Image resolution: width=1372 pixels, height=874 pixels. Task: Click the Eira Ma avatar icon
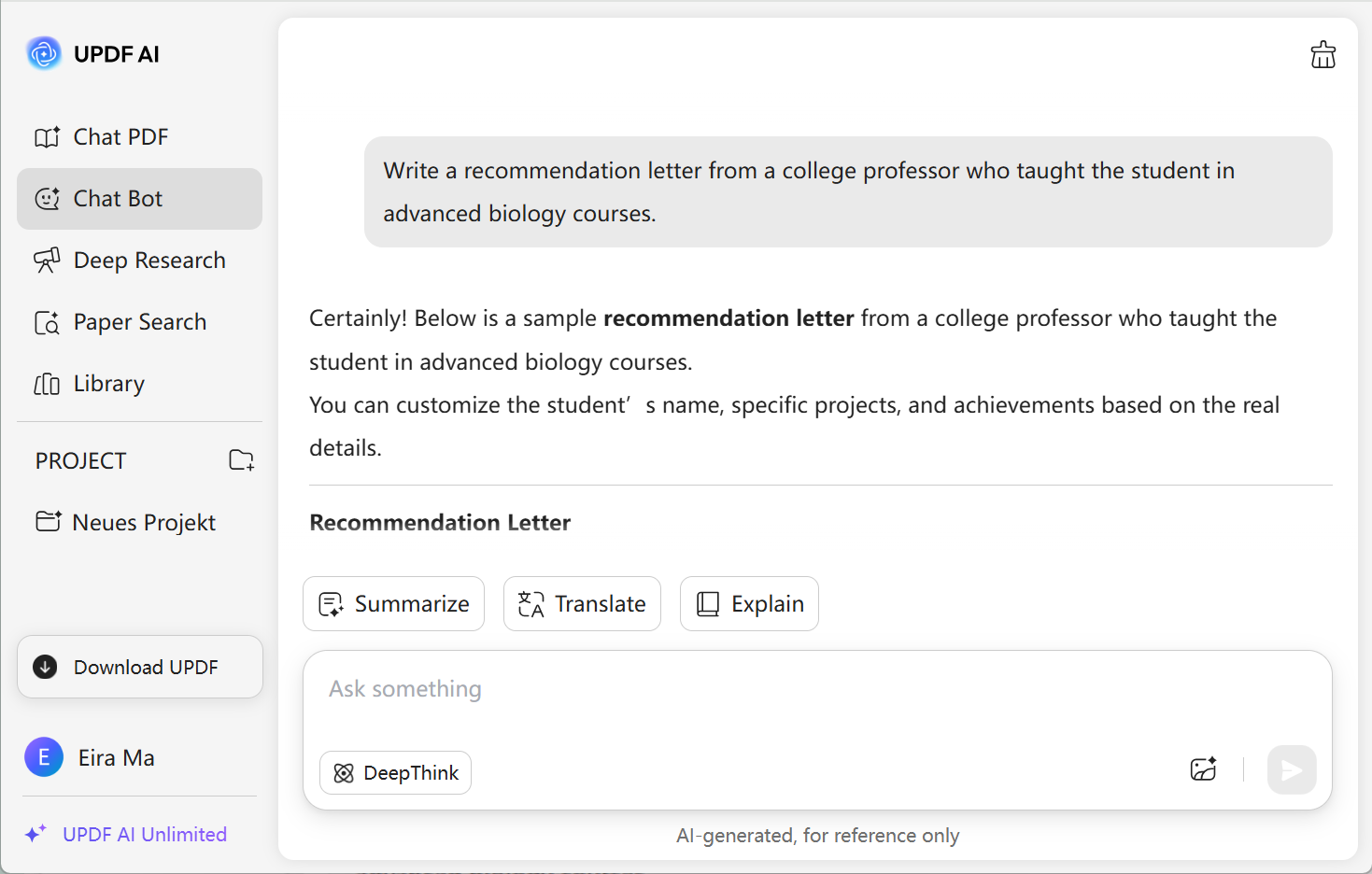(44, 757)
